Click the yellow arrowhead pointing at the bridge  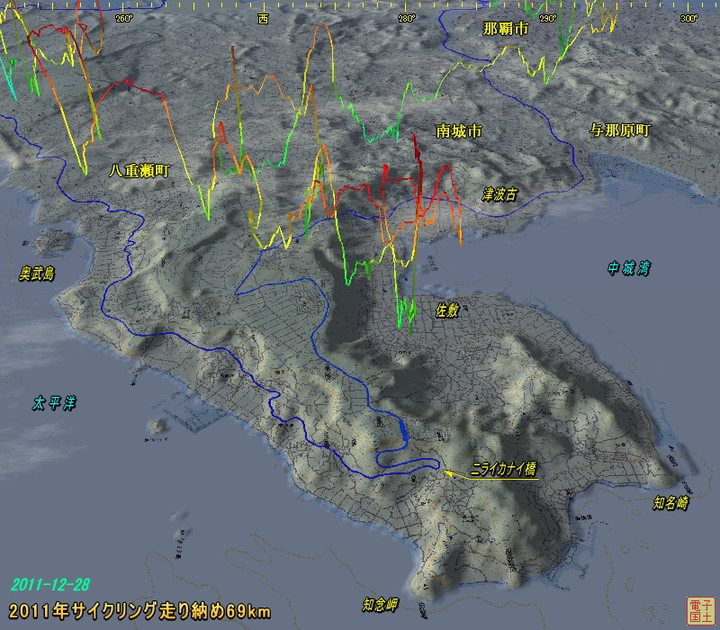coord(450,470)
